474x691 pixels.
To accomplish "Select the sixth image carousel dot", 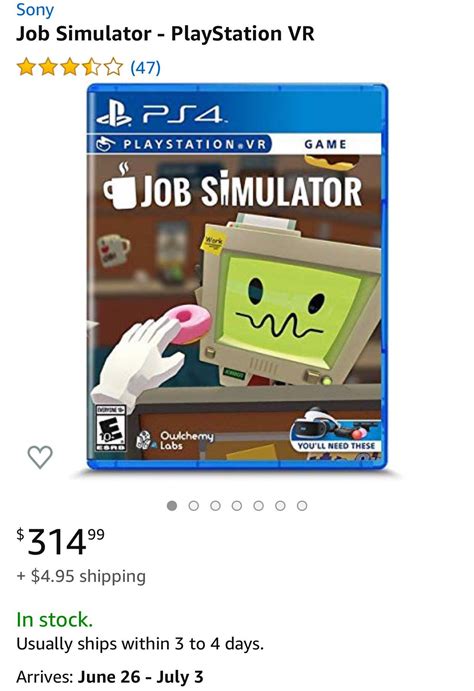I will 280,505.
